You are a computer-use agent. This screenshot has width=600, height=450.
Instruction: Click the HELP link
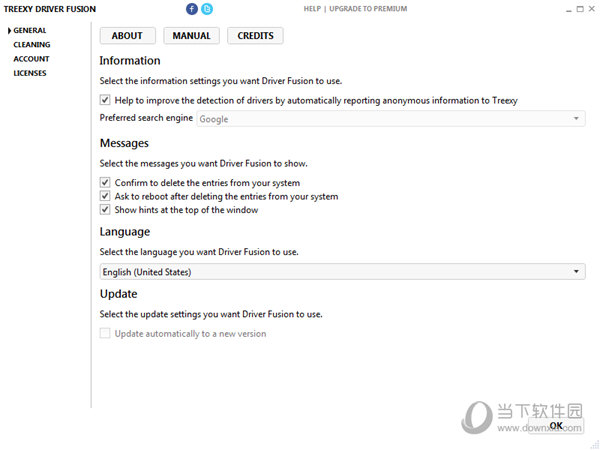(x=312, y=9)
